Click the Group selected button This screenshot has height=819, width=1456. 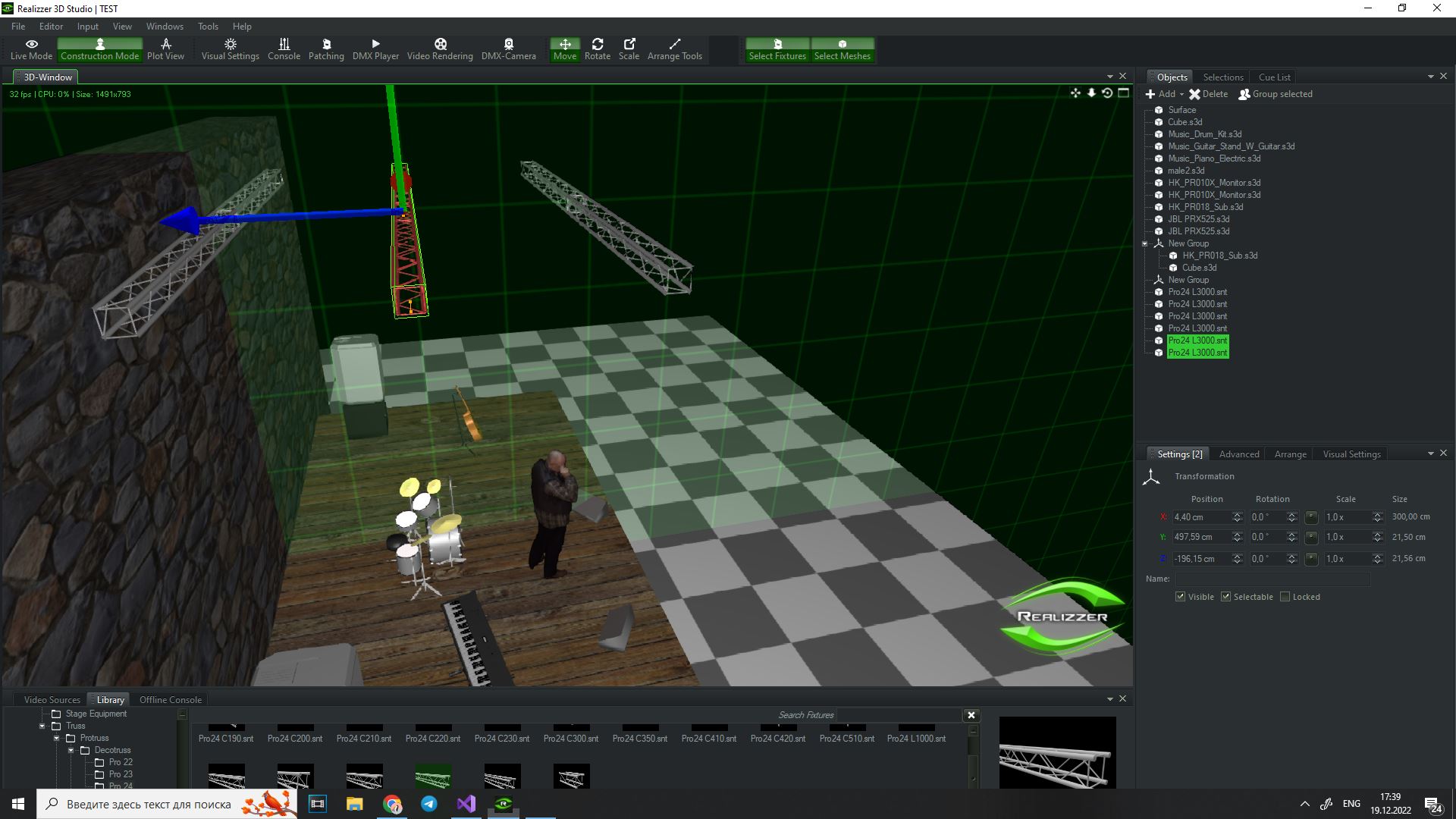click(x=1275, y=94)
